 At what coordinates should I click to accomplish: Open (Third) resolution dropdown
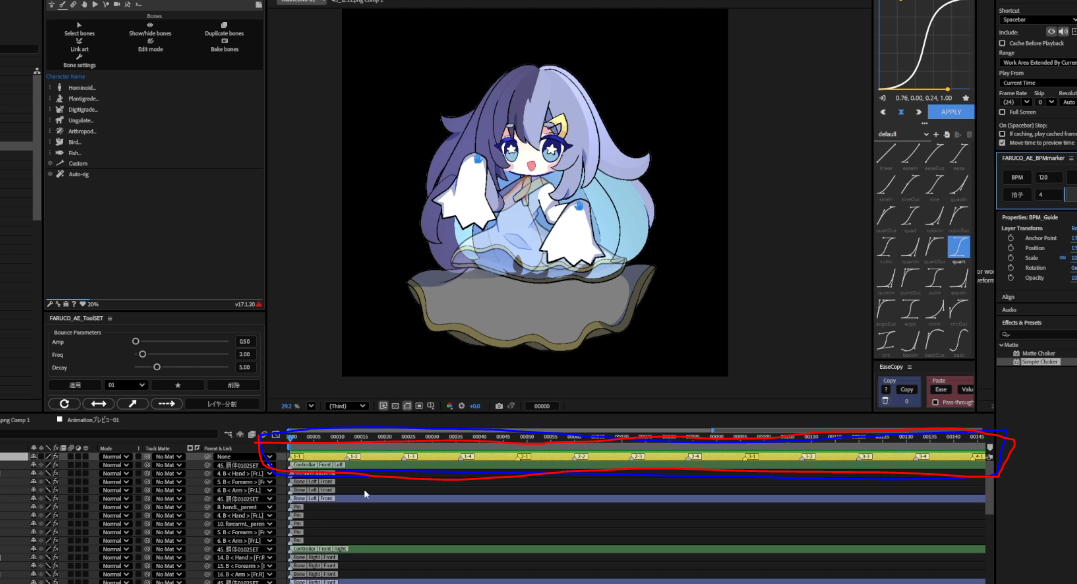347,406
